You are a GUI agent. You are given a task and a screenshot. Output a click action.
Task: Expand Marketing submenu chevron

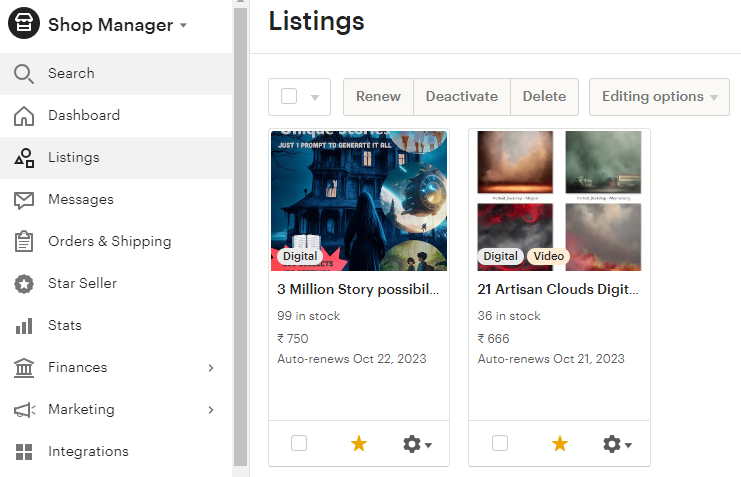(x=211, y=410)
